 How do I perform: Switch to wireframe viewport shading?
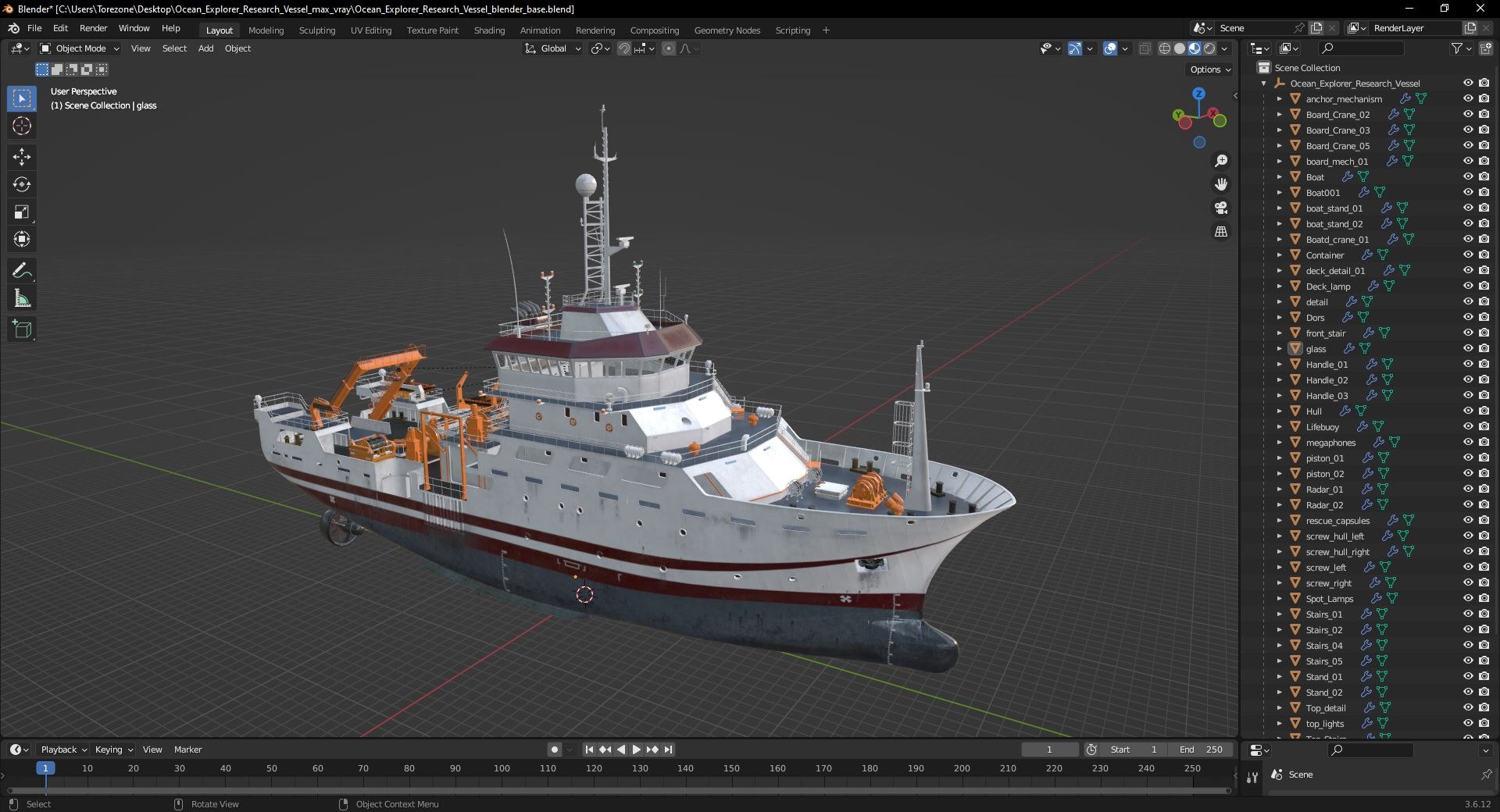click(x=1164, y=48)
